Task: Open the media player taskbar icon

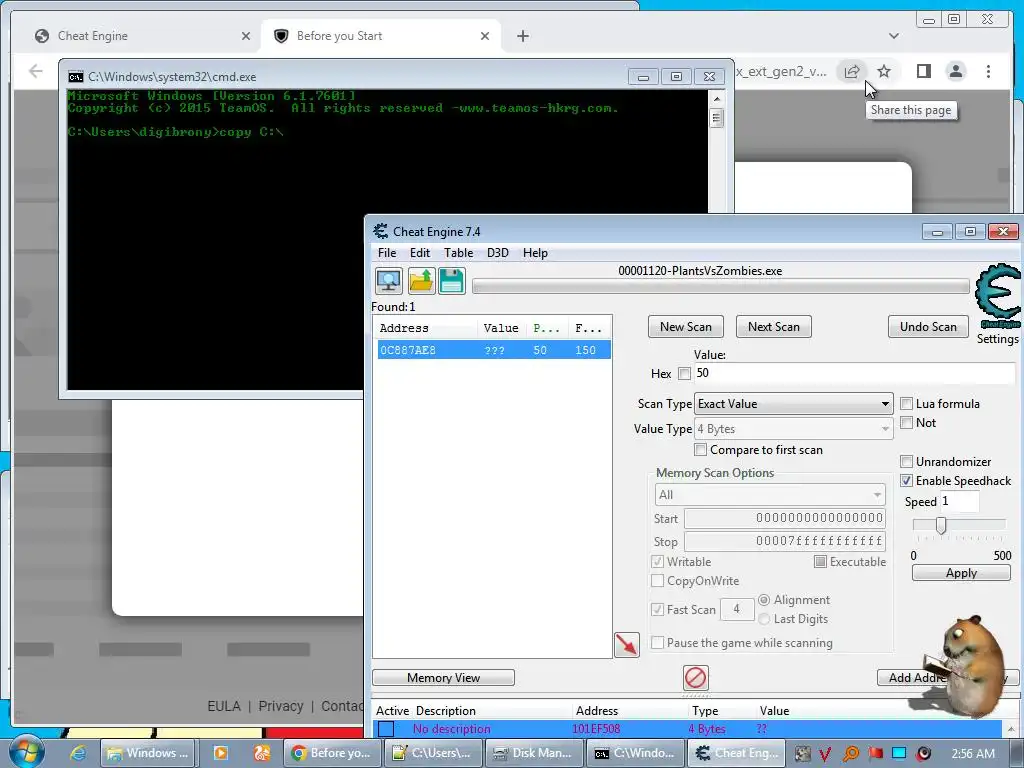Action: point(221,753)
